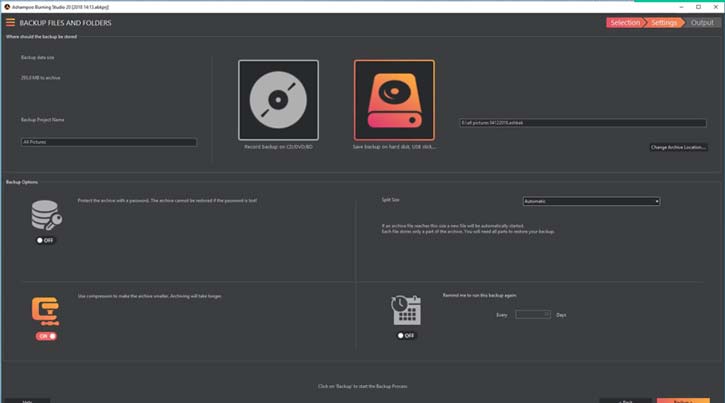Enable password protection toggle
The height and width of the screenshot is (403, 725).
coord(46,240)
